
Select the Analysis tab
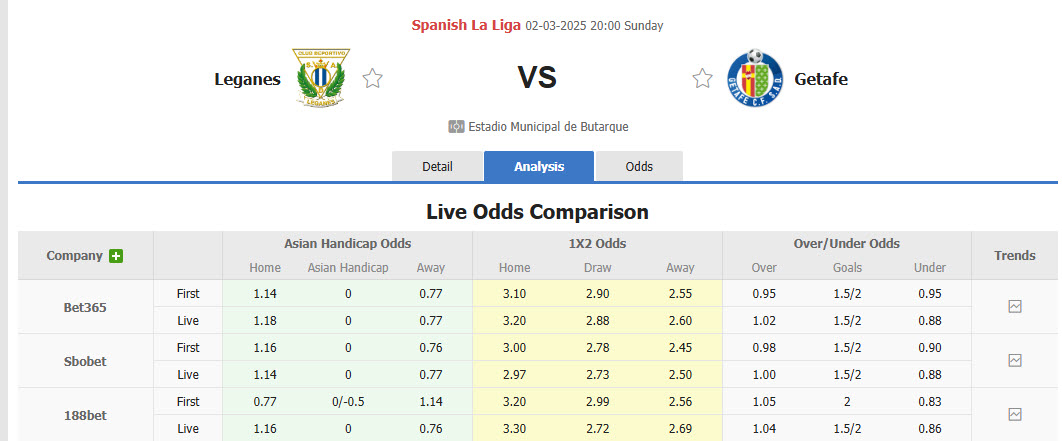tap(539, 166)
